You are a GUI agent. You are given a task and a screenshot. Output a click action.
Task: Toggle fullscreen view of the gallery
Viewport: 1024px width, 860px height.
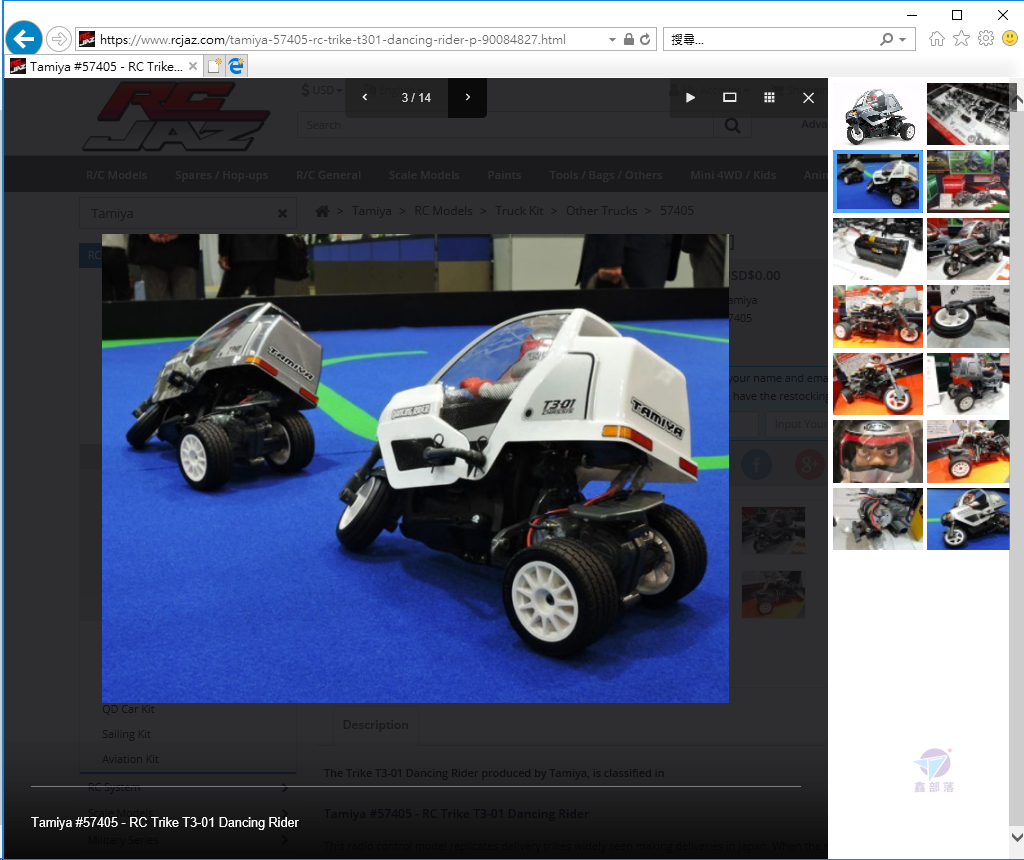[x=729, y=97]
